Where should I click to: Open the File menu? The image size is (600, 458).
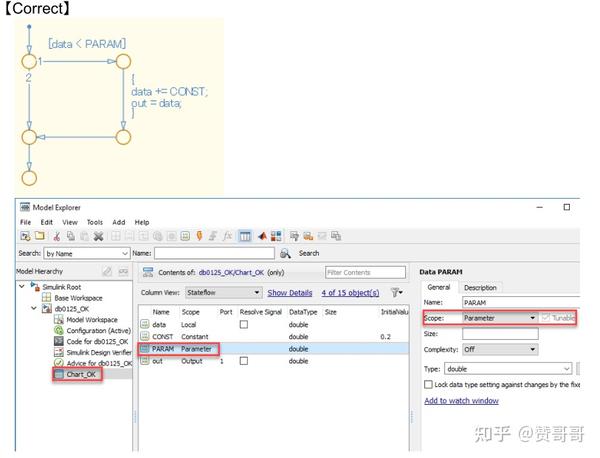[x=25, y=222]
